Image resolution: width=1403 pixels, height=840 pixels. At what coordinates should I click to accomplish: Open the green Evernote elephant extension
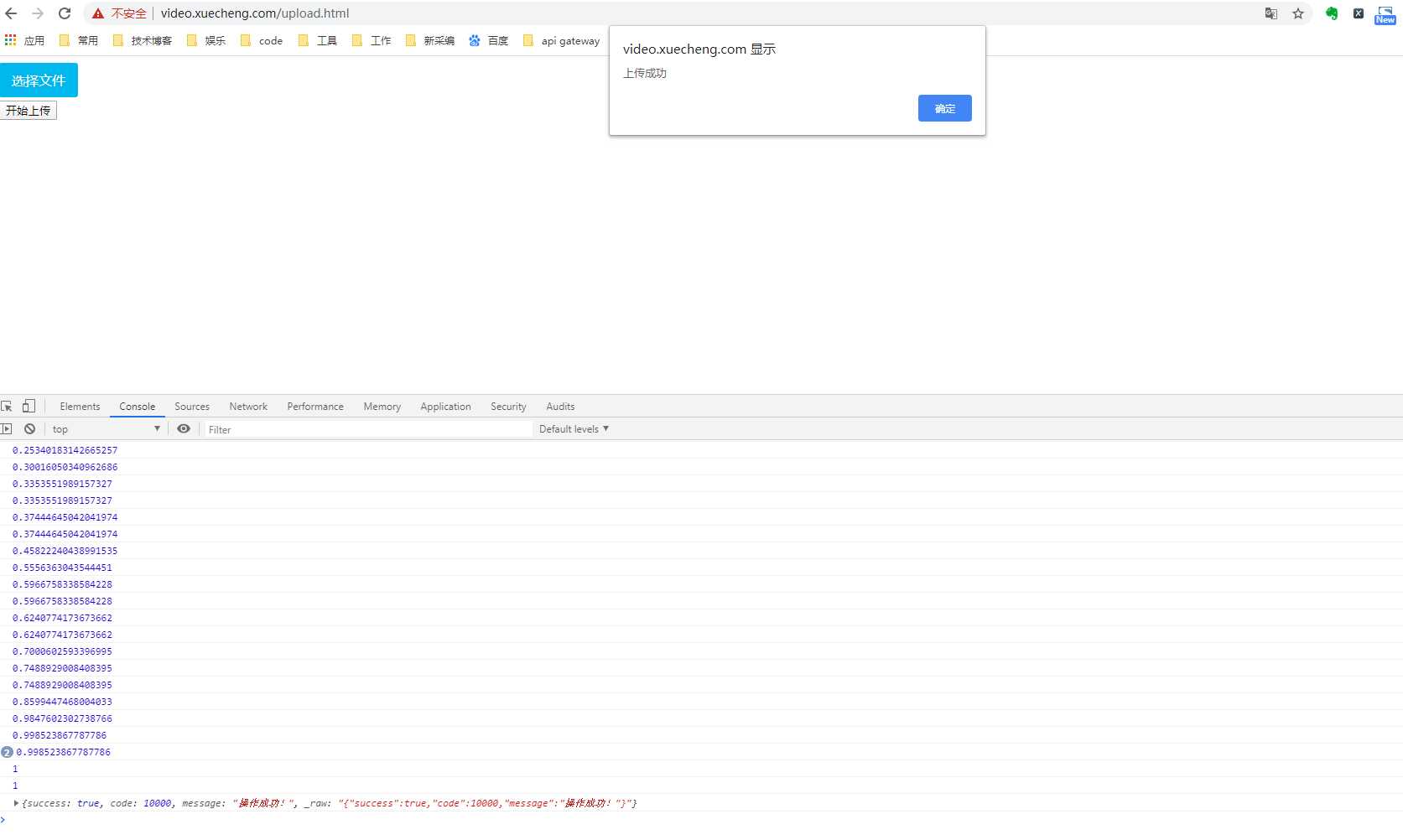(1332, 13)
